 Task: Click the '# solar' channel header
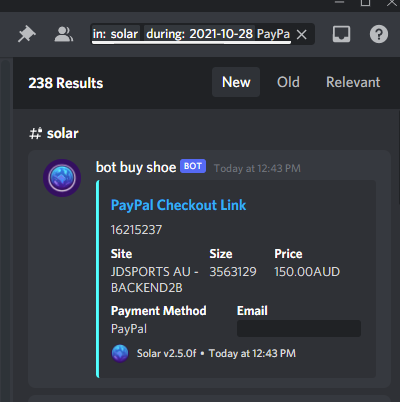[x=54, y=133]
